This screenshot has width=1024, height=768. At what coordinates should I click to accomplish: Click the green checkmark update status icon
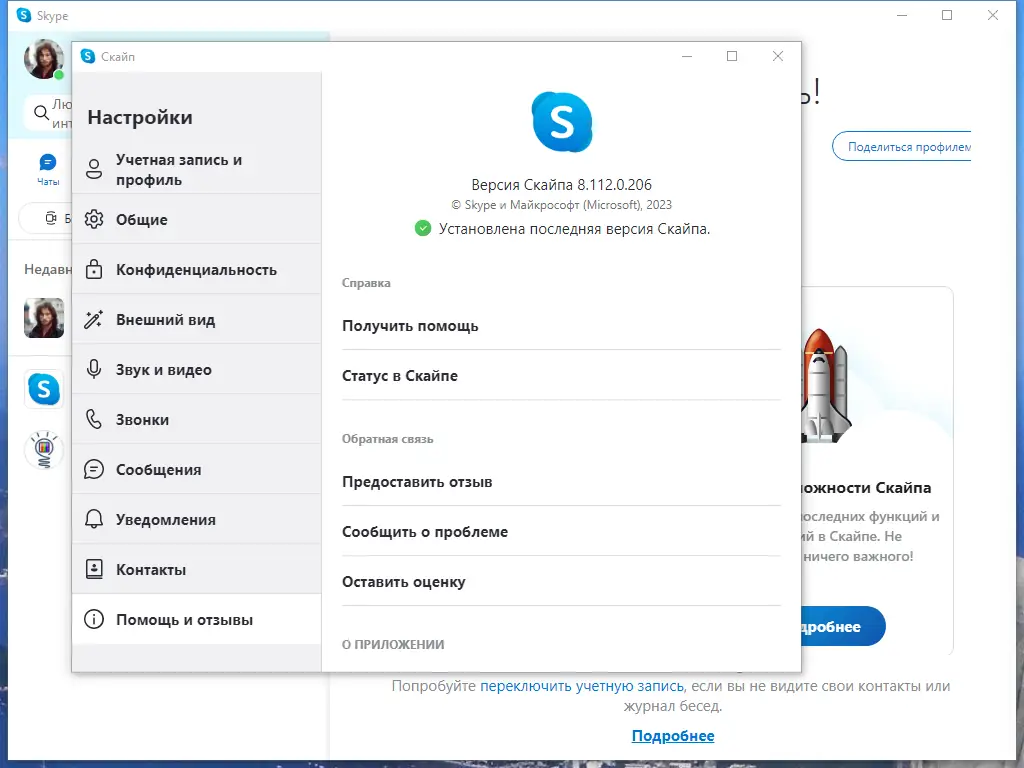pos(423,229)
